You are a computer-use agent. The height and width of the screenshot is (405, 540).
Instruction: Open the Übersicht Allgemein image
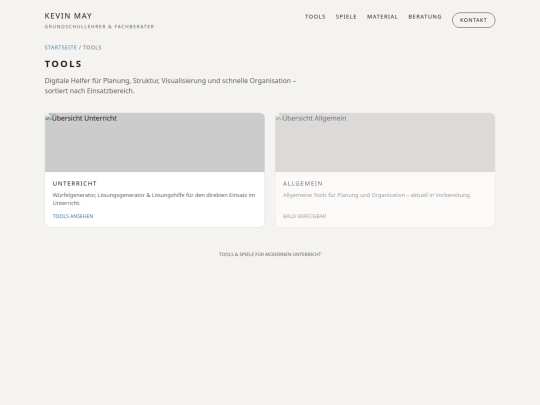pyautogui.click(x=385, y=142)
